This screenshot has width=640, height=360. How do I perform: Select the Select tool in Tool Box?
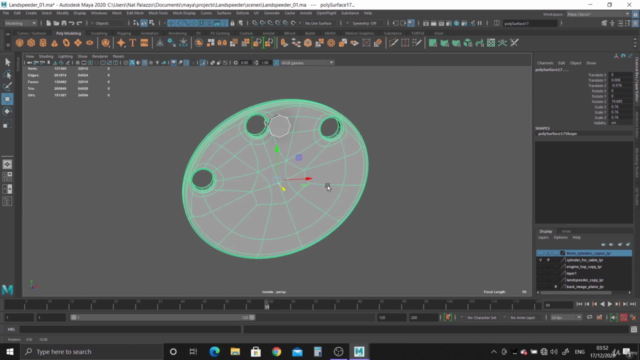pos(7,62)
